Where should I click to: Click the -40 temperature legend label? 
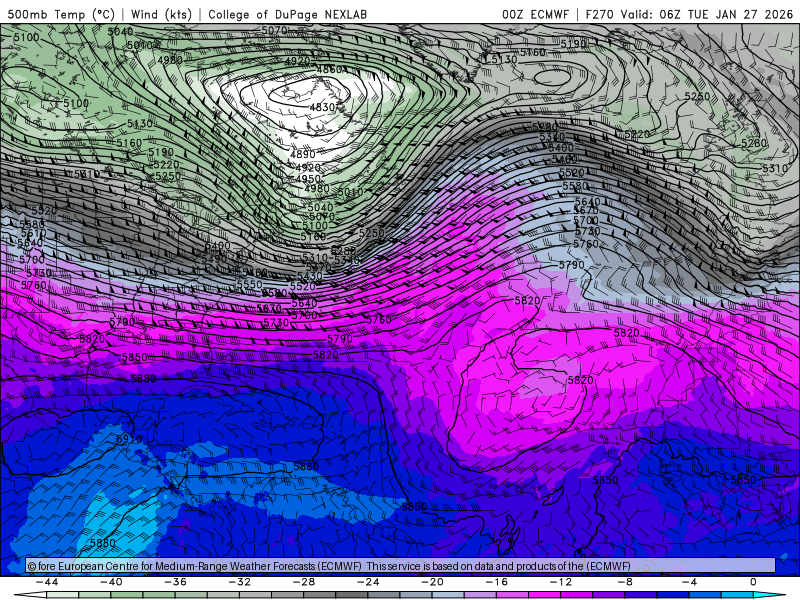point(111,582)
